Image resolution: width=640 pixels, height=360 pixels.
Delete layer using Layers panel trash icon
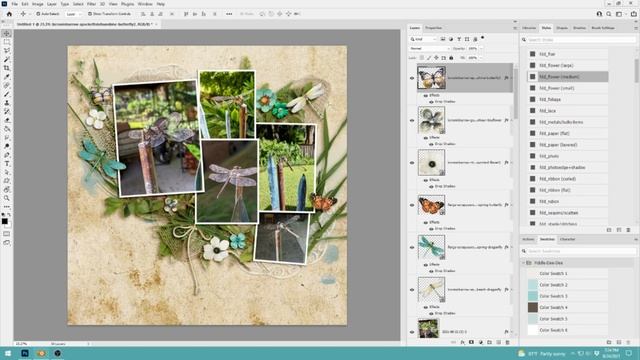[x=507, y=342]
